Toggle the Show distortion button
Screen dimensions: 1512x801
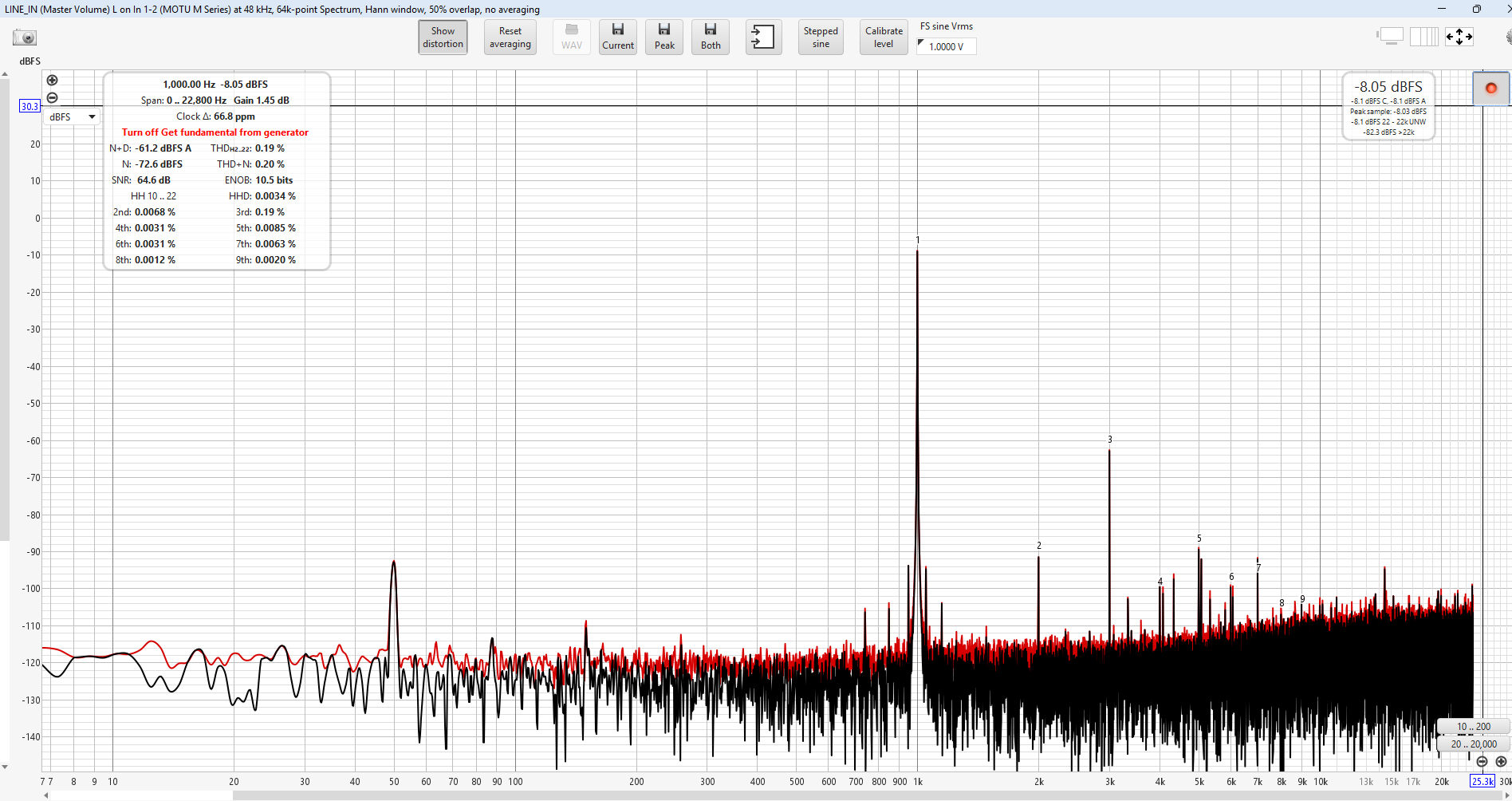tap(443, 37)
